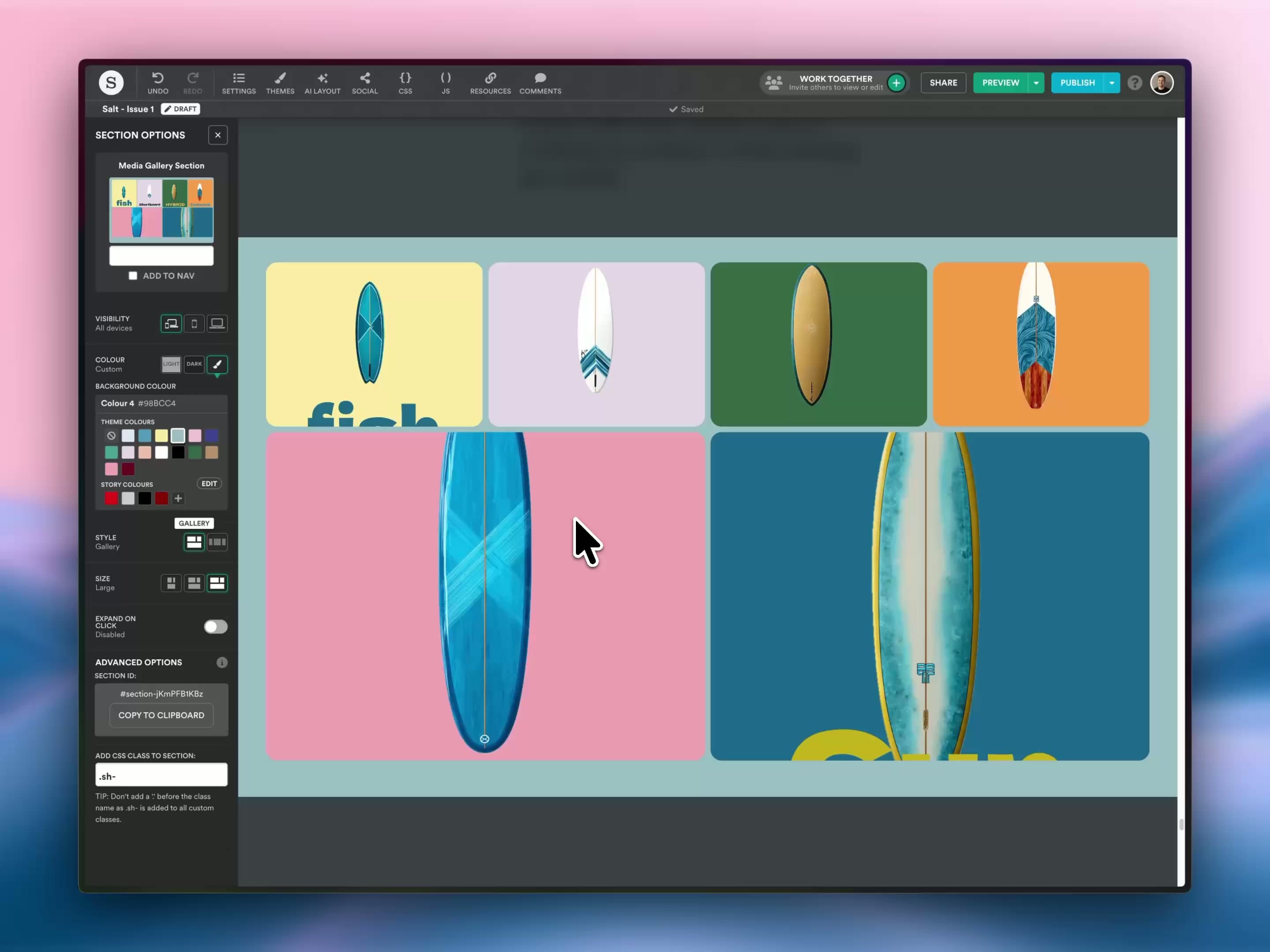Check the Add to Nav checkbox
The width and height of the screenshot is (1270, 952).
(x=133, y=276)
